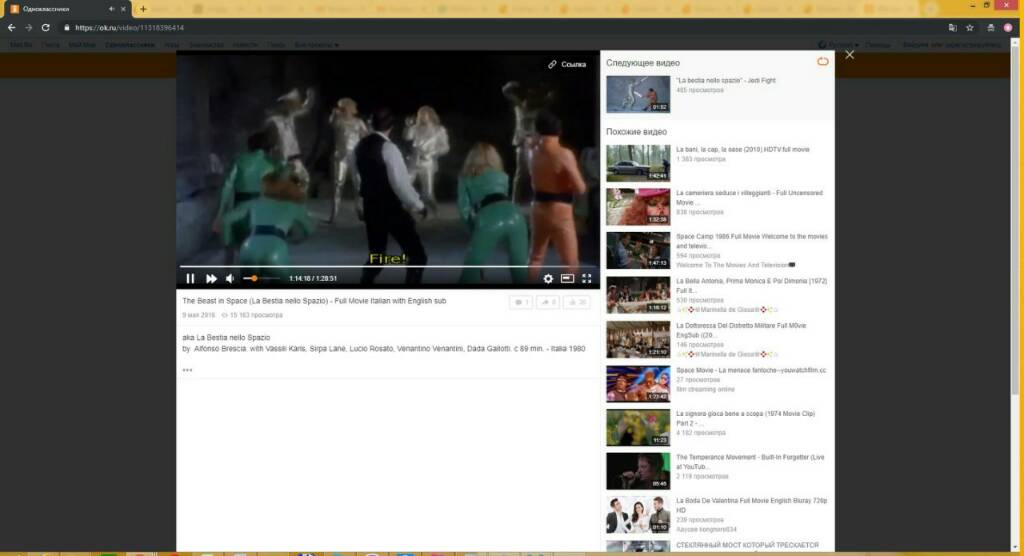Switch player to mini mode
Image resolution: width=1024 pixels, height=556 pixels.
[x=567, y=279]
